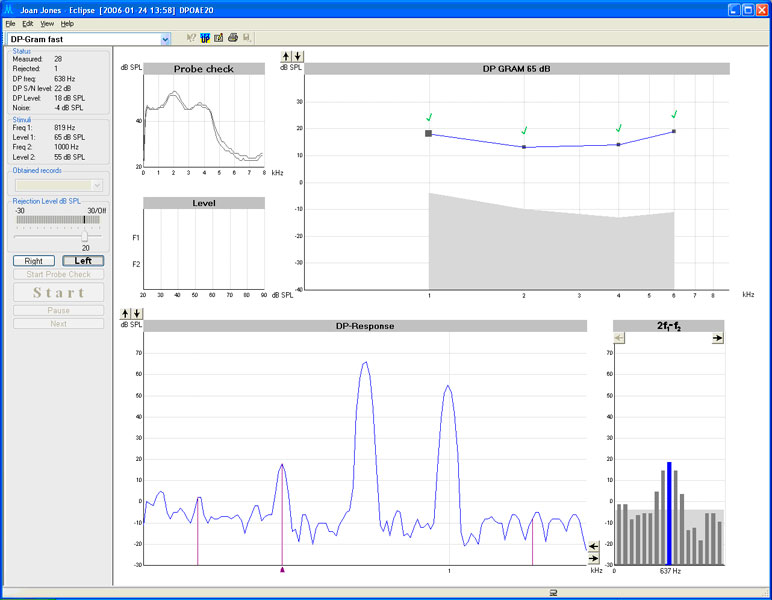Click the printer toolbar icon

point(233,38)
